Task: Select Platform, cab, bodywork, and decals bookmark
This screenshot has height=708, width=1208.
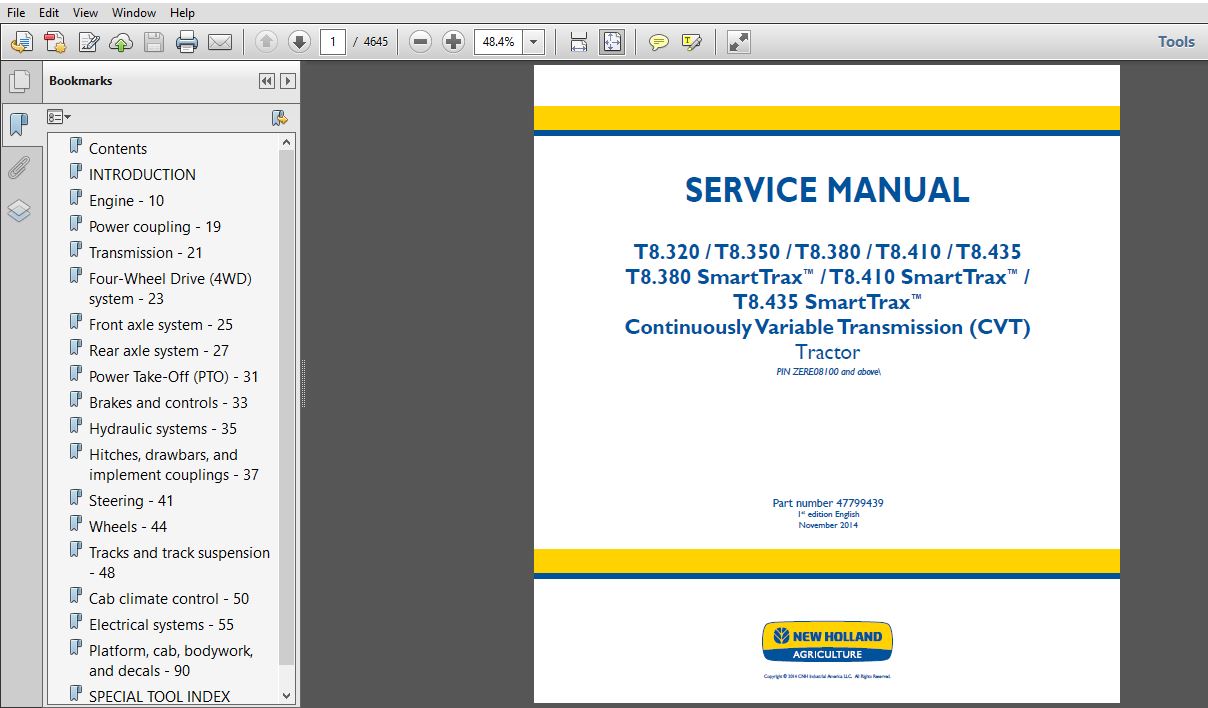Action: [170, 660]
